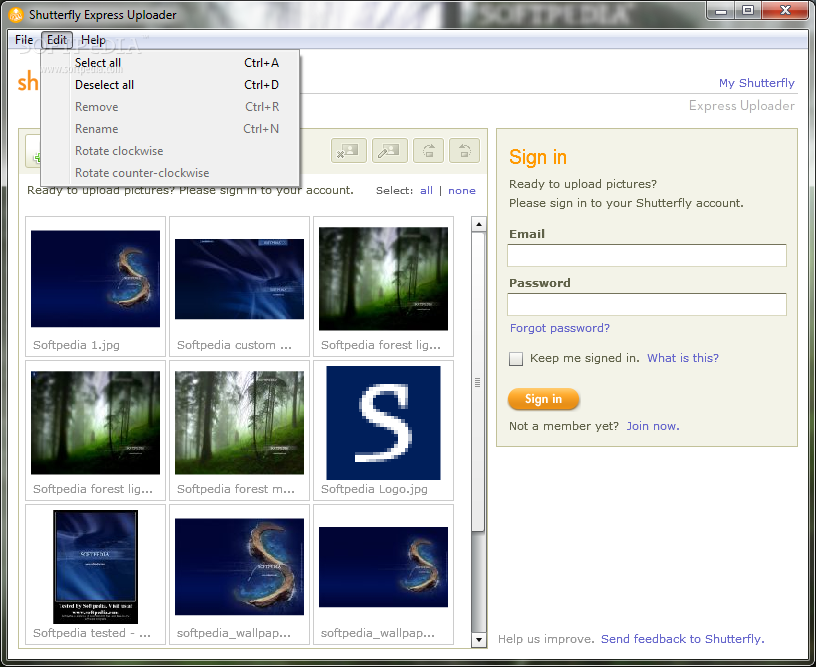Click the rotate counter-clockwise toolbar icon

[464, 151]
